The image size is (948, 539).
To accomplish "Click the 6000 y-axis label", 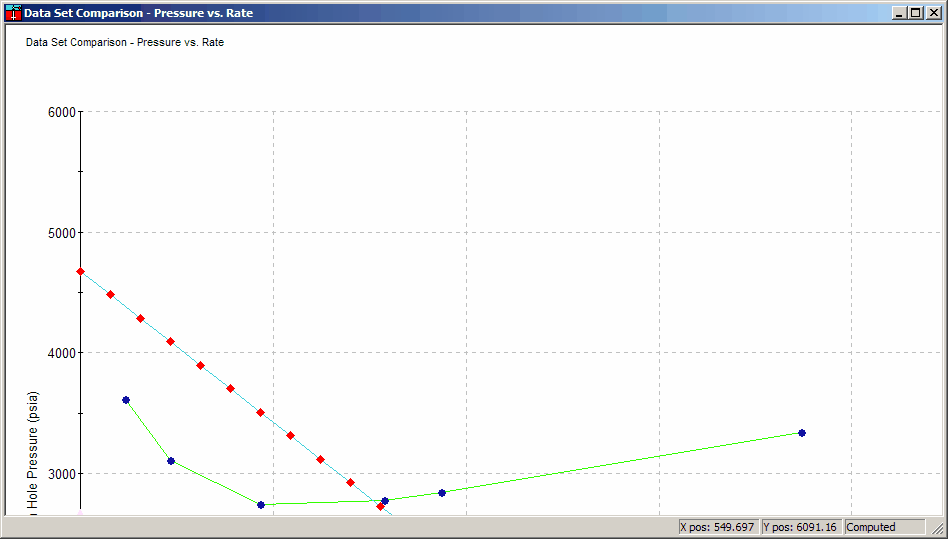I will (x=61, y=112).
